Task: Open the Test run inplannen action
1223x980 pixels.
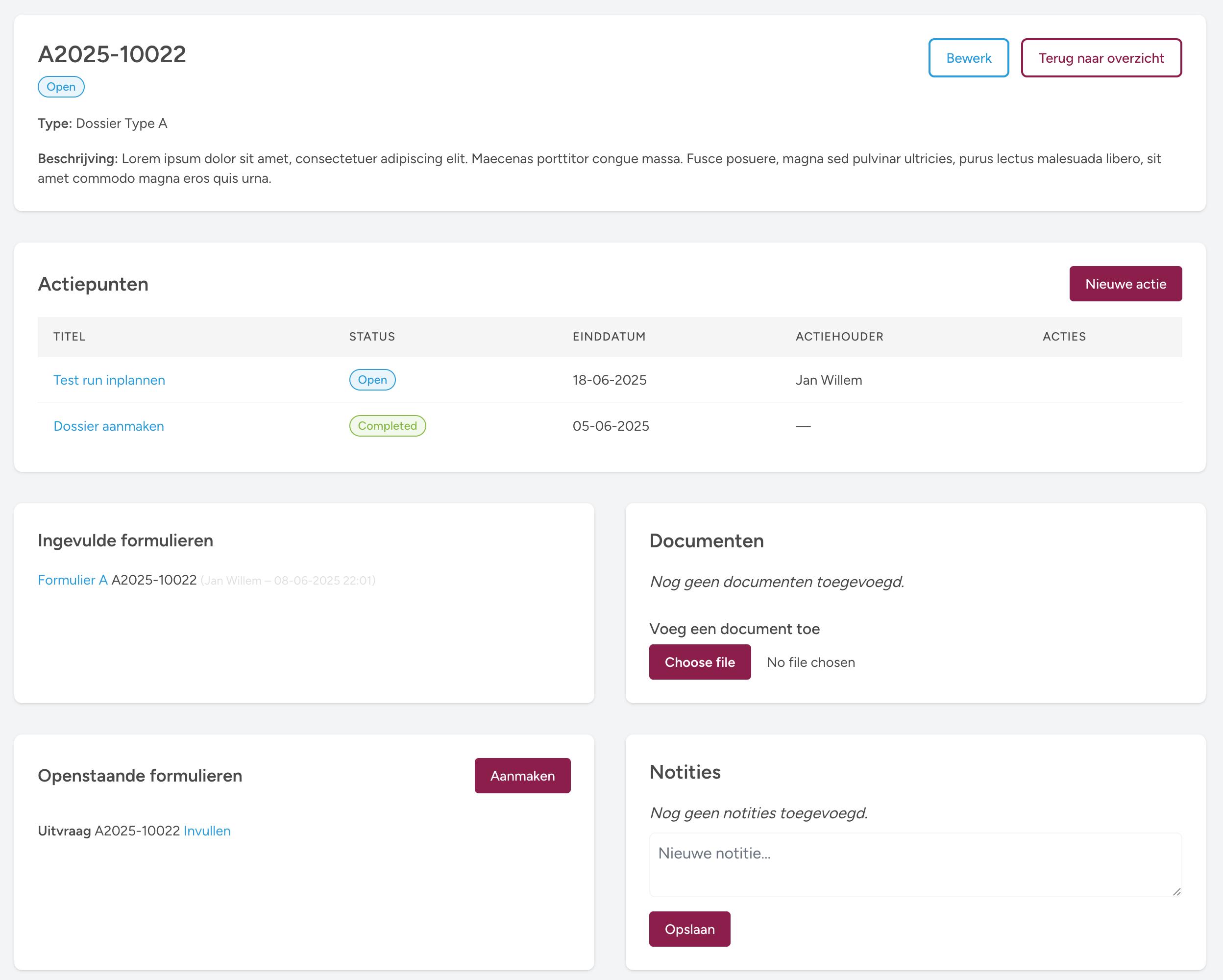Action: click(x=109, y=380)
